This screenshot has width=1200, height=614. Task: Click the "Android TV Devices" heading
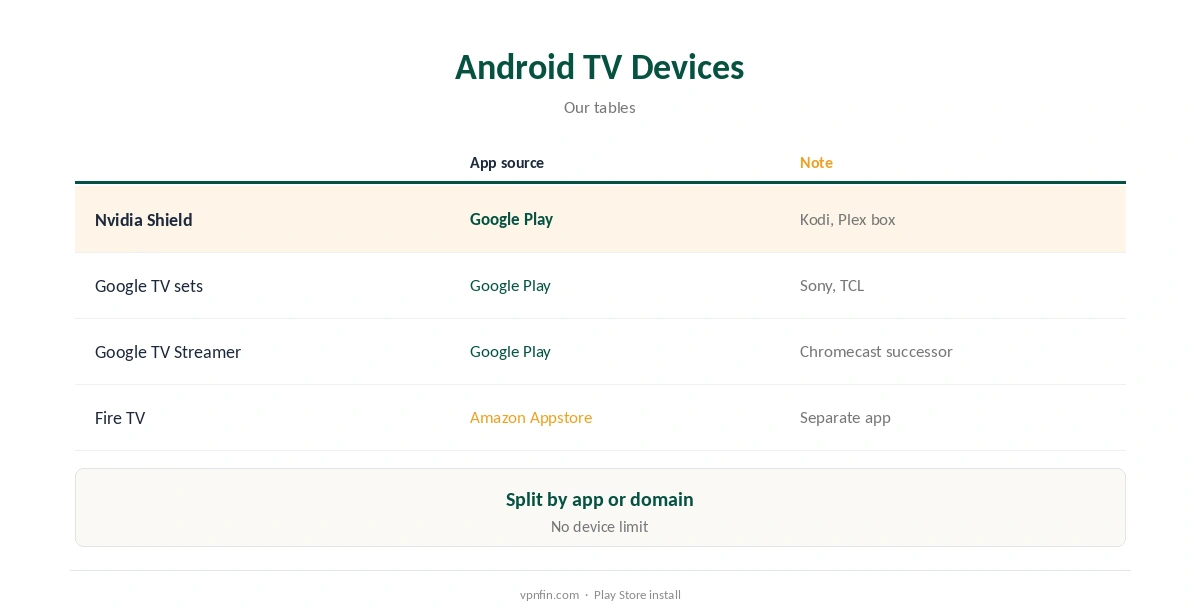(x=600, y=67)
